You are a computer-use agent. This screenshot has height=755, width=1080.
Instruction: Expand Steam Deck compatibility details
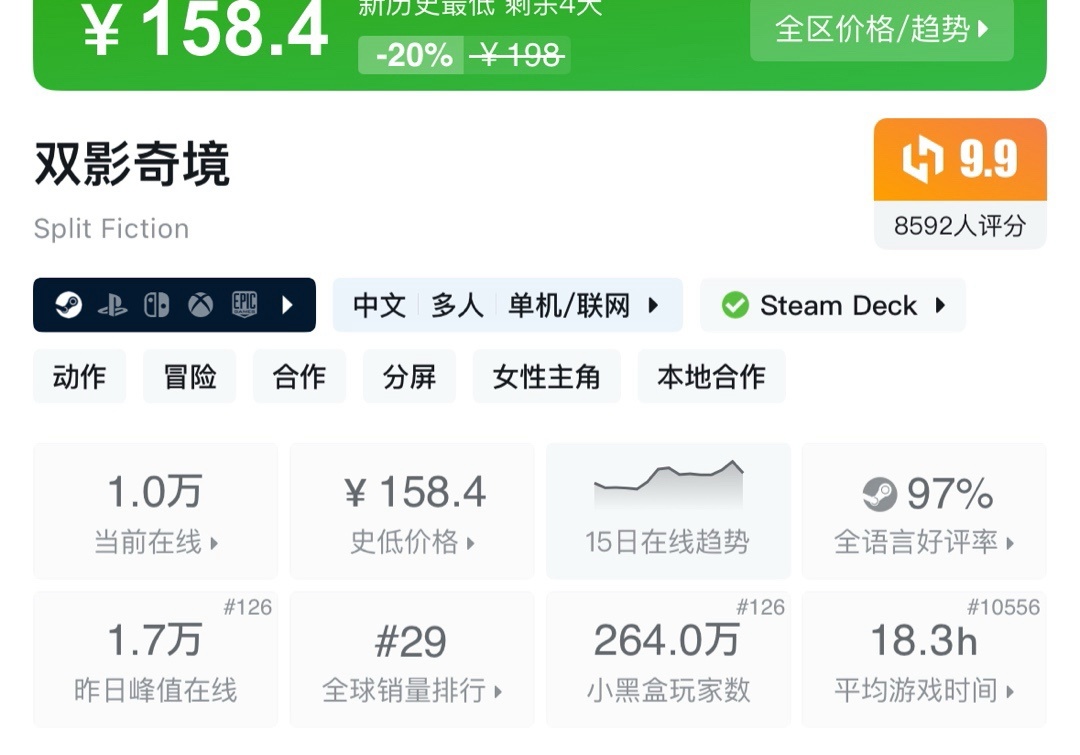(x=940, y=304)
